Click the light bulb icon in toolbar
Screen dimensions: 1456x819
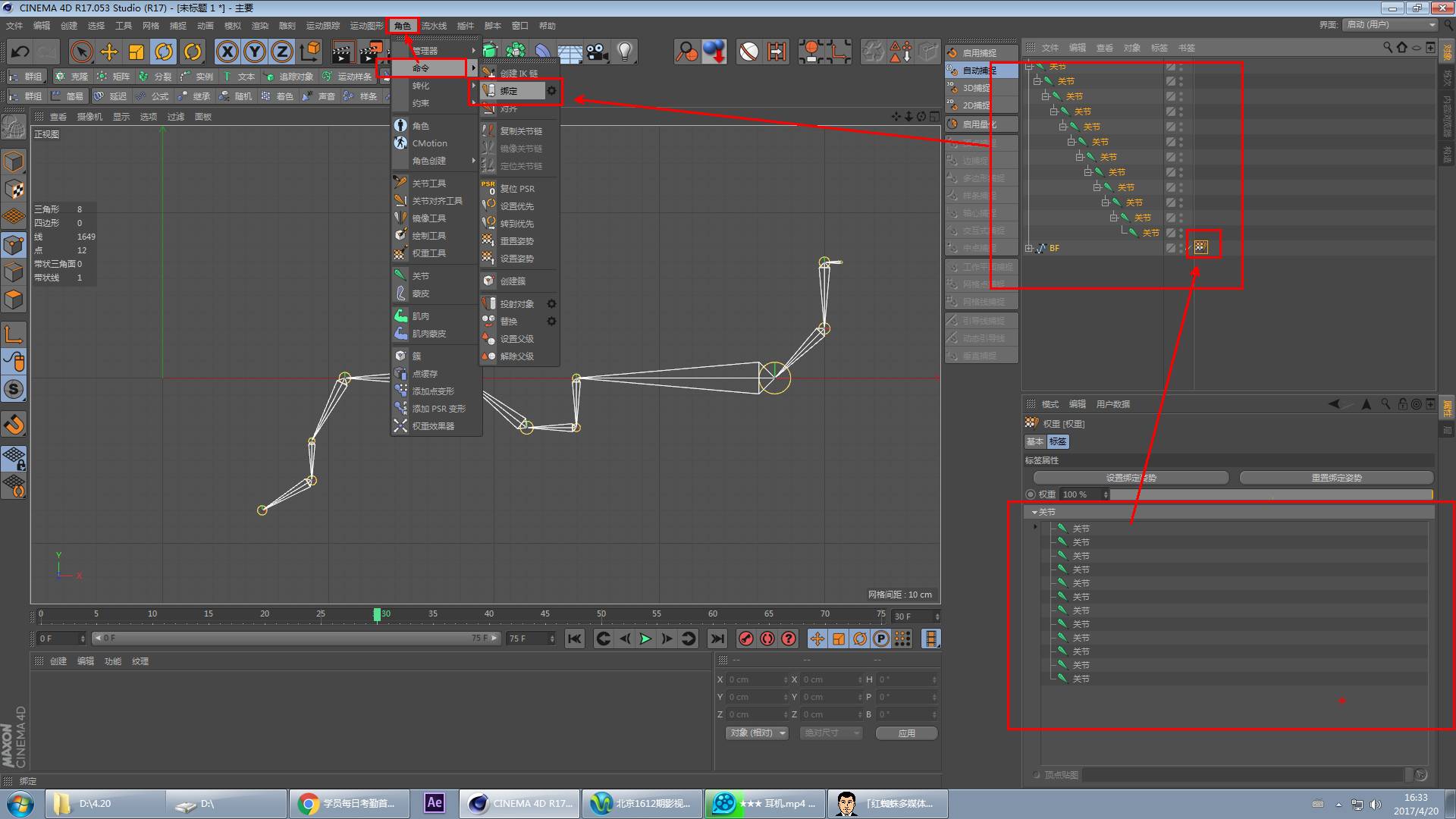pyautogui.click(x=625, y=52)
